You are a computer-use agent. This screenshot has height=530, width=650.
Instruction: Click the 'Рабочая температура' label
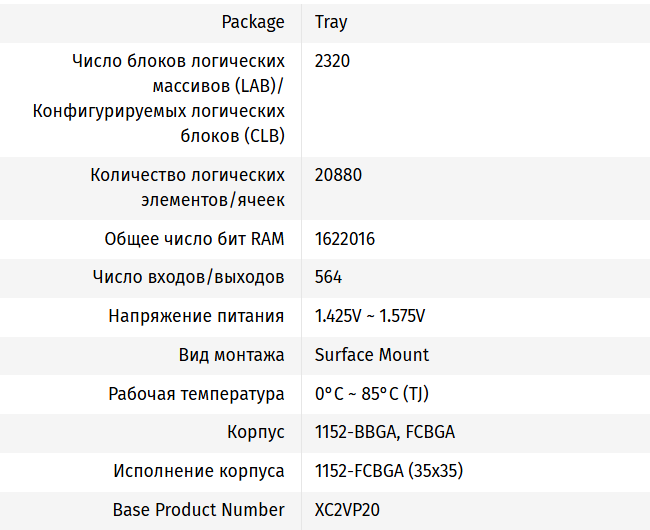point(196,394)
